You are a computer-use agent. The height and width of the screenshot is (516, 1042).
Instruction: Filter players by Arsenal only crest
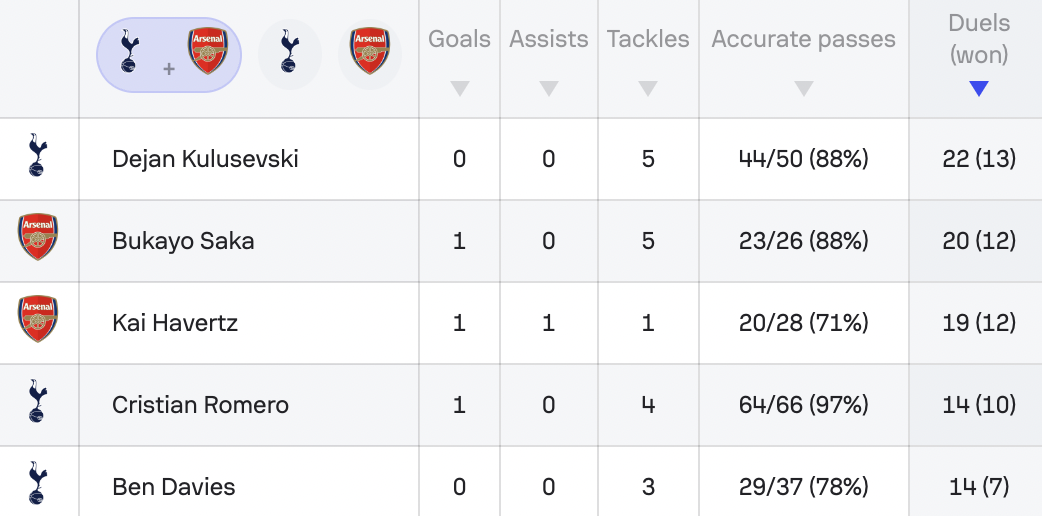tap(369, 55)
